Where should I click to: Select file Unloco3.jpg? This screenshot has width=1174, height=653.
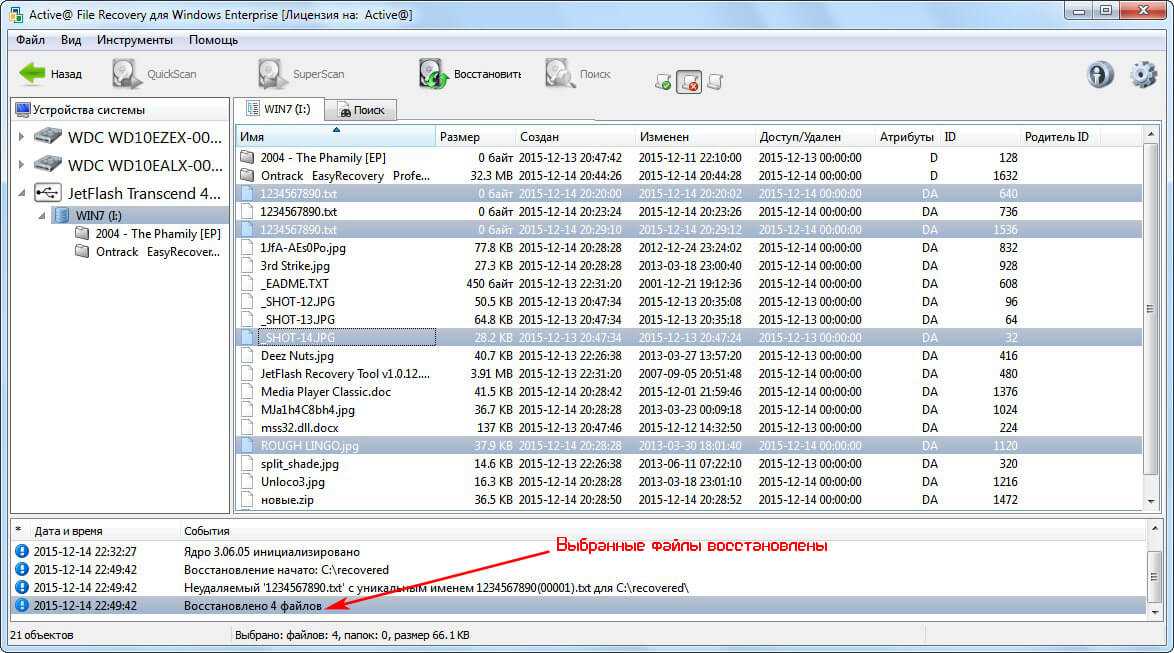[x=293, y=482]
